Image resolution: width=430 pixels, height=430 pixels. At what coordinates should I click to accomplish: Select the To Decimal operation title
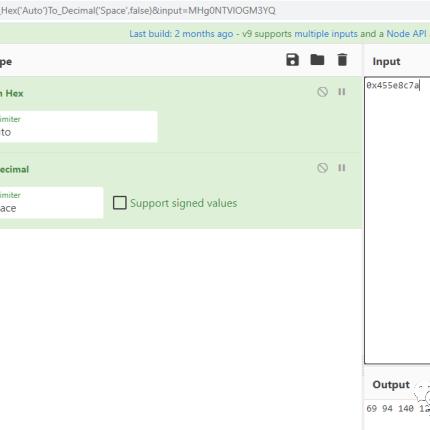point(14,169)
